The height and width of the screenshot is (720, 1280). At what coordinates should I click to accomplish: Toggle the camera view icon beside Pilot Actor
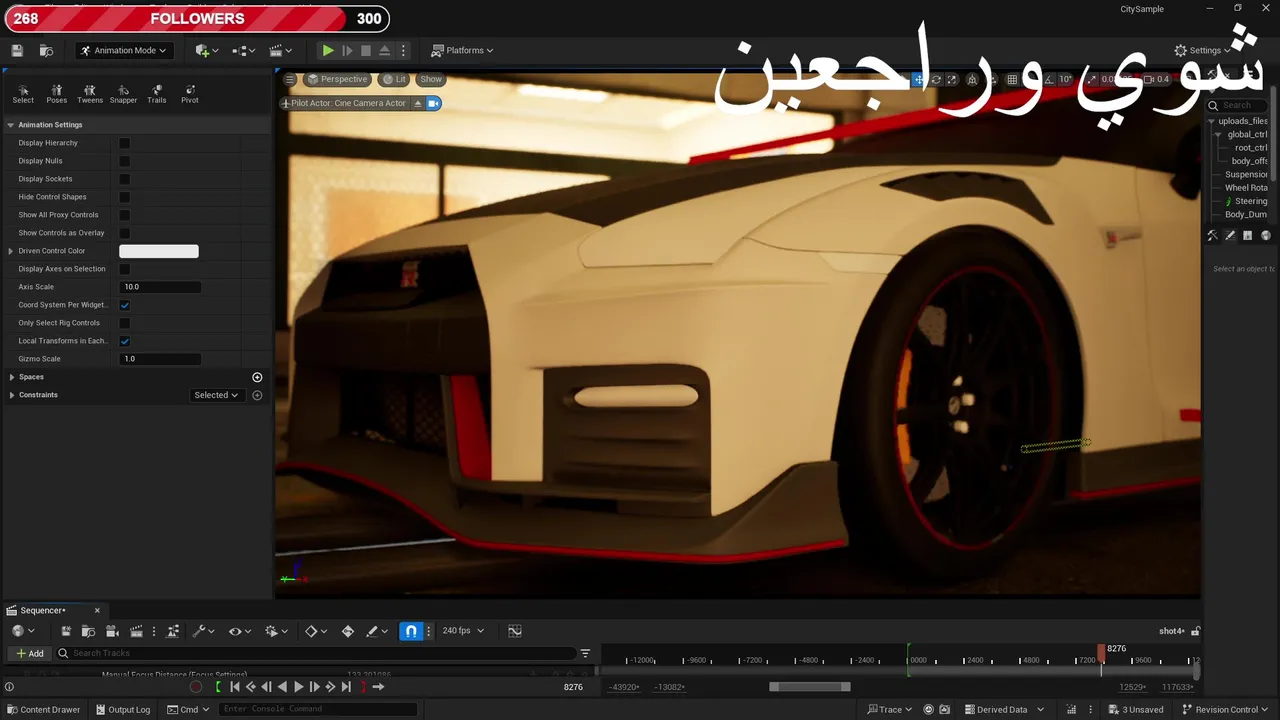click(434, 103)
